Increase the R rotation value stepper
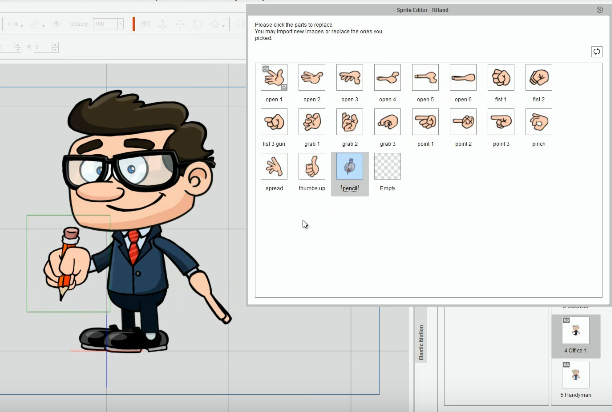The image size is (612, 412). click(x=55, y=44)
